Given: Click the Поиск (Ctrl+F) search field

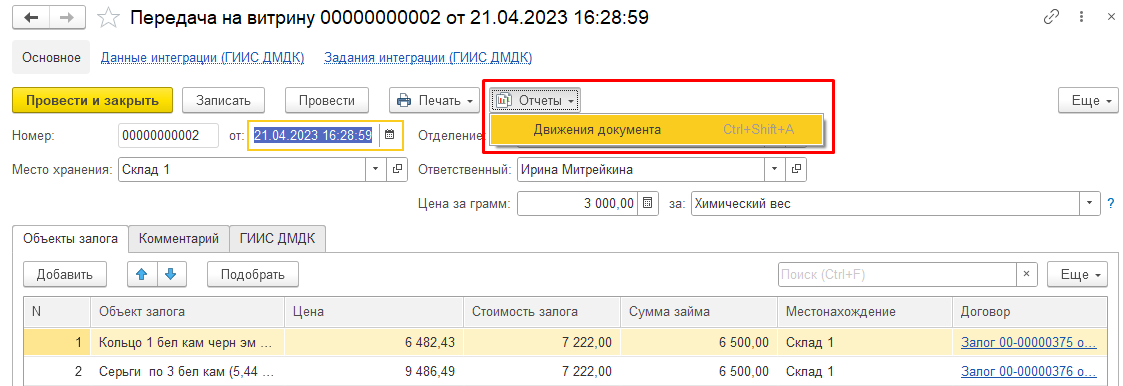Looking at the screenshot, I should click(897, 274).
